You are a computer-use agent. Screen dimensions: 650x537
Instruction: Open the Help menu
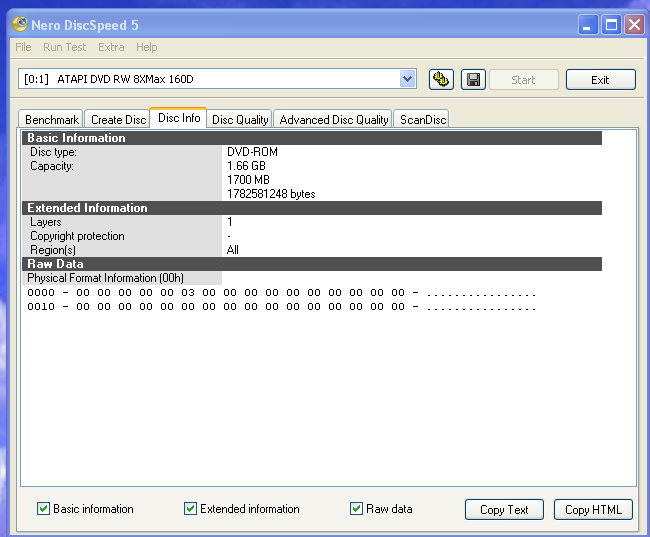147,47
